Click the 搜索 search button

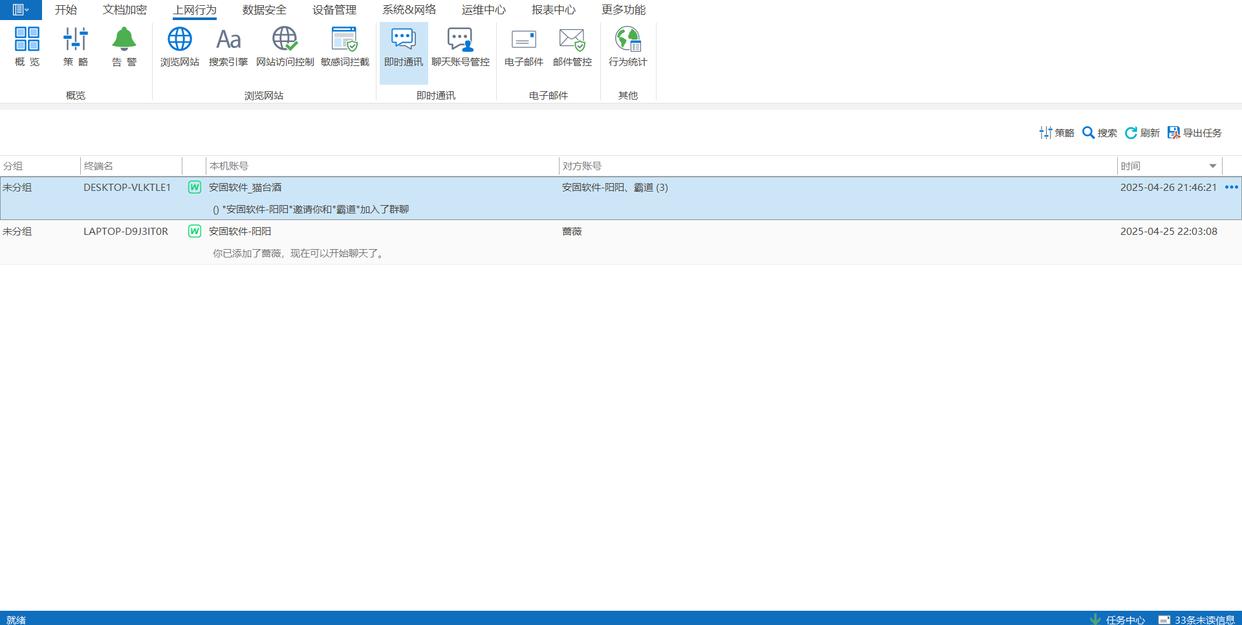(x=1099, y=133)
